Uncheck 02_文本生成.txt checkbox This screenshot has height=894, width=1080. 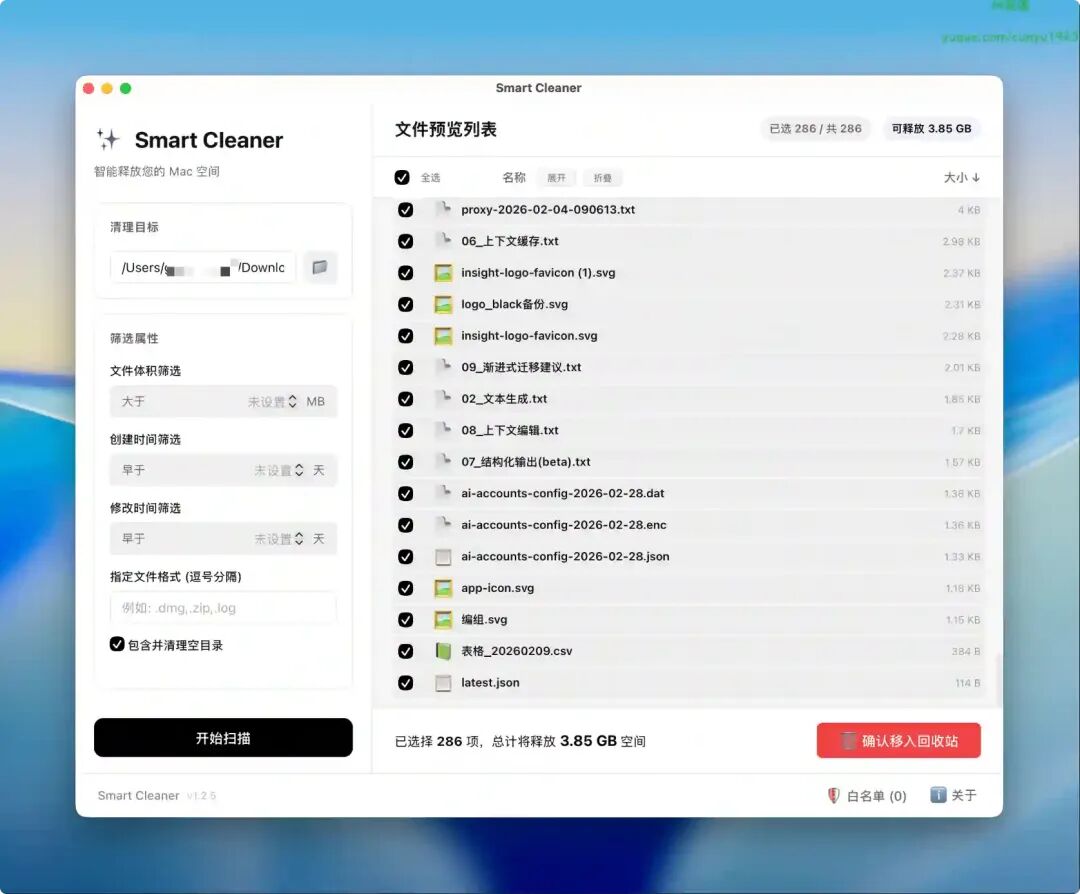(406, 399)
